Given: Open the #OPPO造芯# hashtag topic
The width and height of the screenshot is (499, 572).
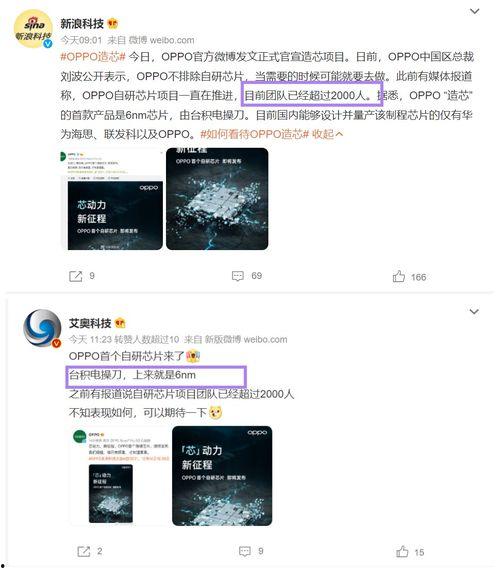Looking at the screenshot, I should (x=93, y=57).
